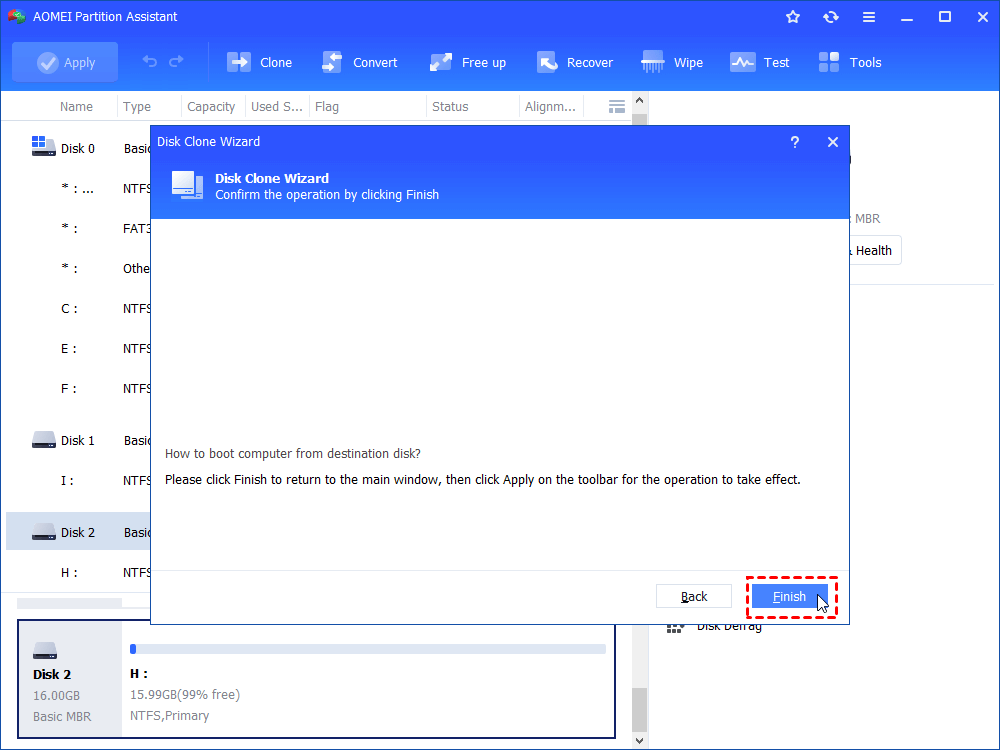This screenshot has width=1000, height=750.
Task: Open help in Disk Clone Wizard
Action: point(795,142)
